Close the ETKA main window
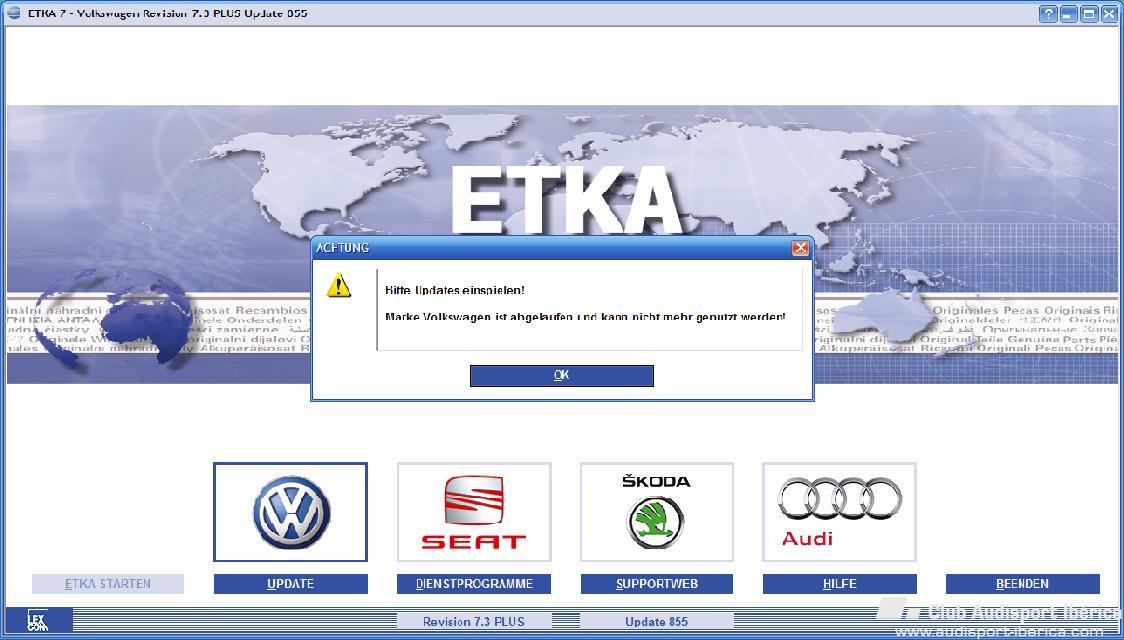The height and width of the screenshot is (640, 1124). click(x=1110, y=14)
